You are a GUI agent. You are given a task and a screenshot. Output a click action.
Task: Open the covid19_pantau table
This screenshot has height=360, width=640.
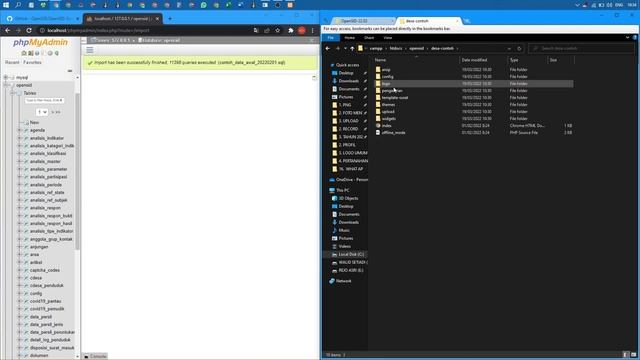tap(45, 301)
